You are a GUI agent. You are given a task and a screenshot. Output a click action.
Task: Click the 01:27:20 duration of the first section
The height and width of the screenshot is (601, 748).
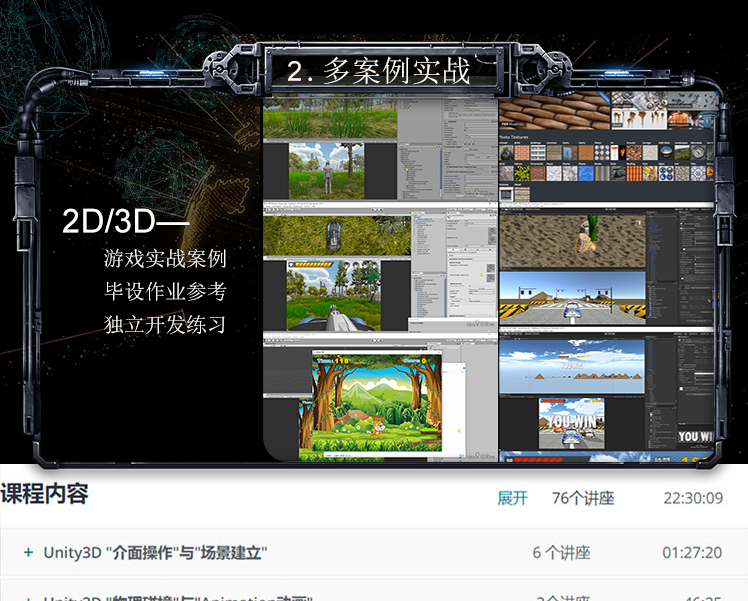click(692, 553)
